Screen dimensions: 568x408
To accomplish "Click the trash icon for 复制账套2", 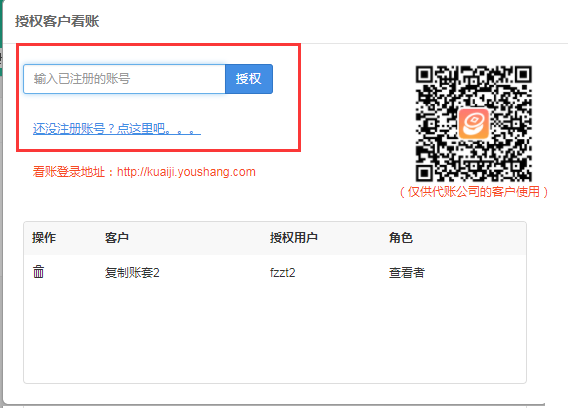I will point(38,271).
